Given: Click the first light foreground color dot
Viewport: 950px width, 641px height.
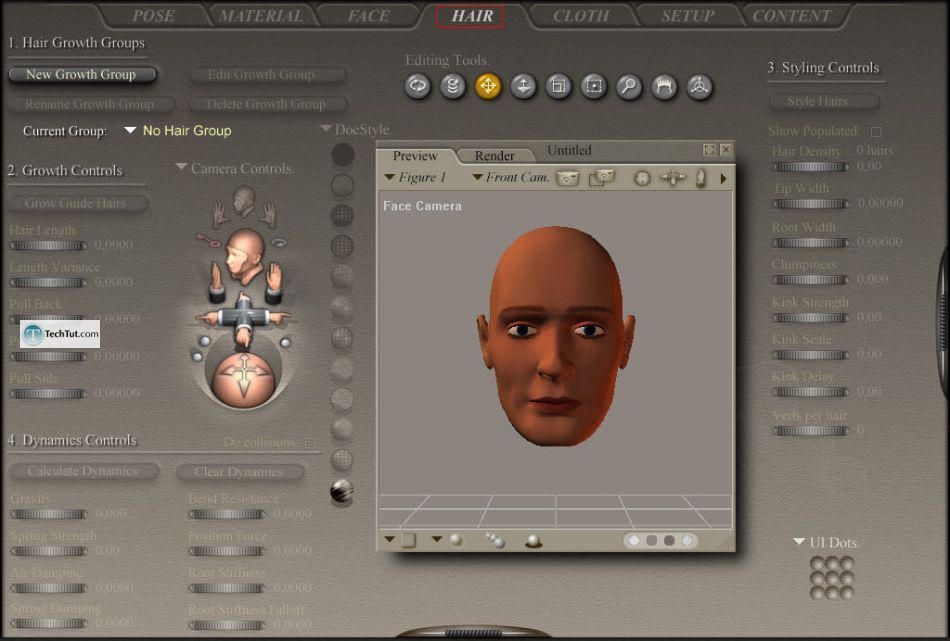Looking at the screenshot, I should [634, 540].
